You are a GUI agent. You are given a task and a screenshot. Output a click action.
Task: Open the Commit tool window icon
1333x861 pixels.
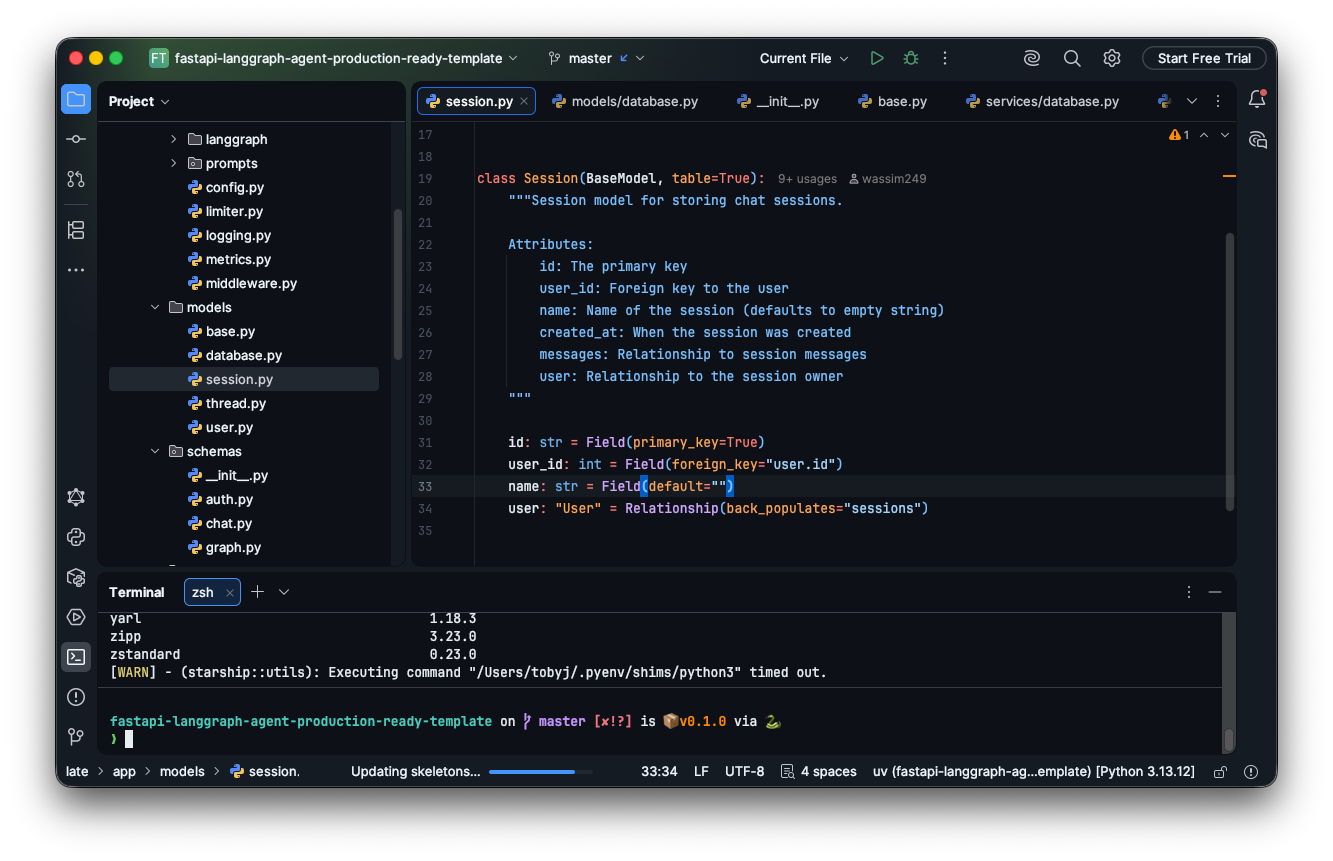point(76,139)
